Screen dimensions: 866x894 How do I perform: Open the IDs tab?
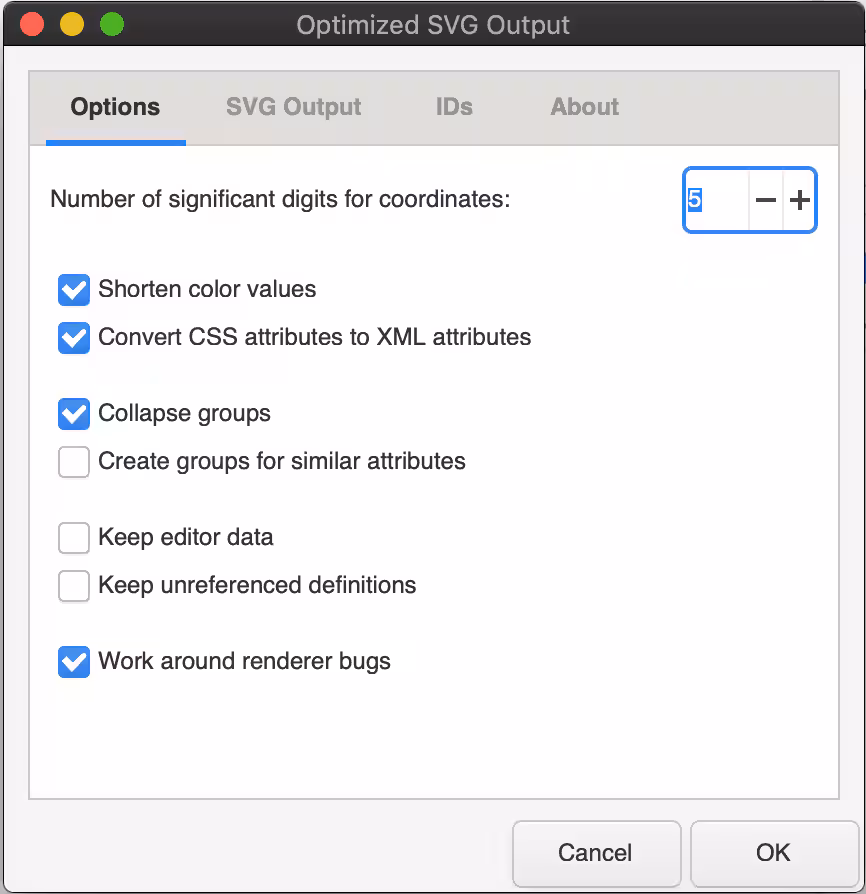454,107
